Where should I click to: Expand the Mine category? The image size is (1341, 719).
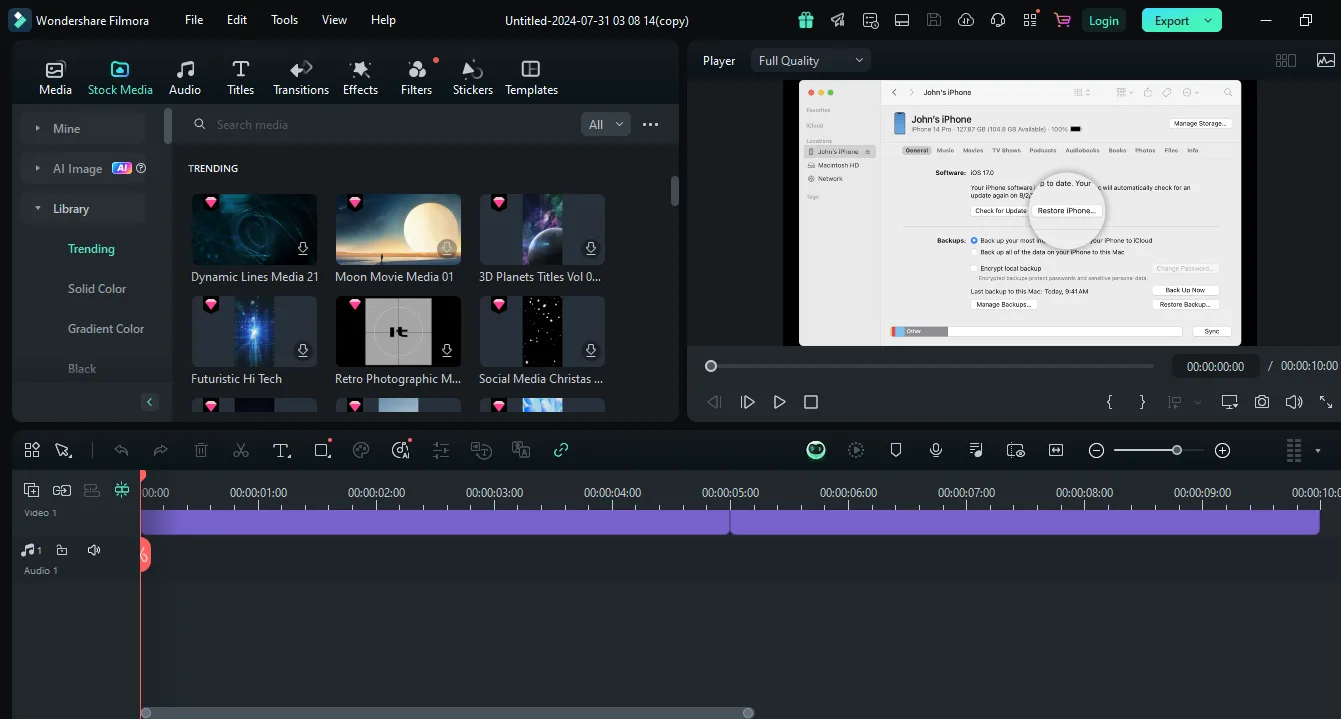click(66, 129)
